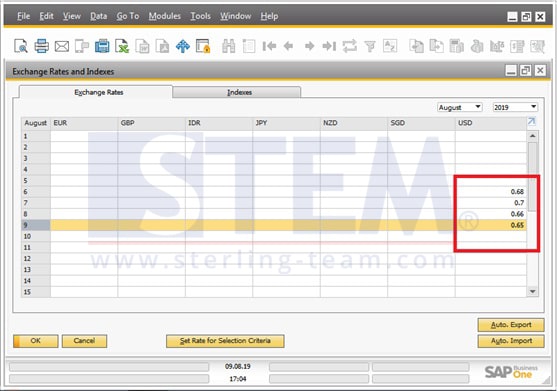Select row 15 header in table
The height and width of the screenshot is (391, 557).
coord(36,292)
